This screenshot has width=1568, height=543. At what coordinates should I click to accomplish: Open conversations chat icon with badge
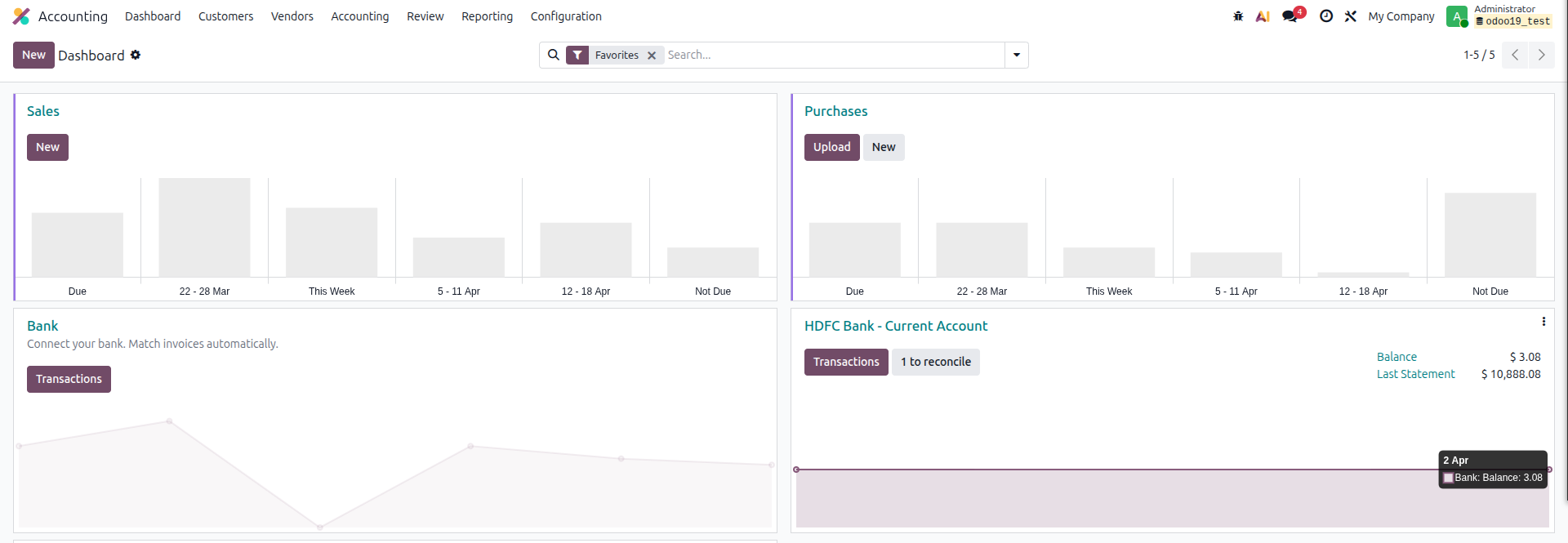1292,16
